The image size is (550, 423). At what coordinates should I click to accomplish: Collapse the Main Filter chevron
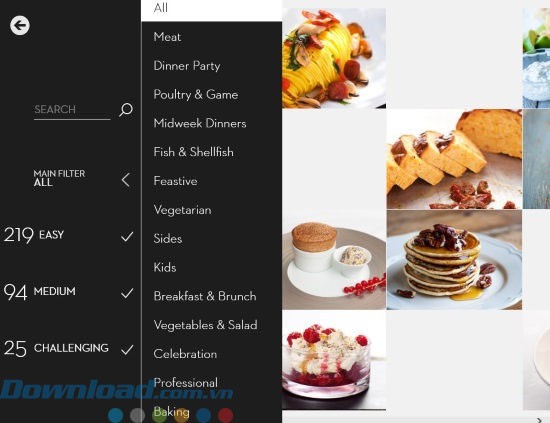(126, 180)
